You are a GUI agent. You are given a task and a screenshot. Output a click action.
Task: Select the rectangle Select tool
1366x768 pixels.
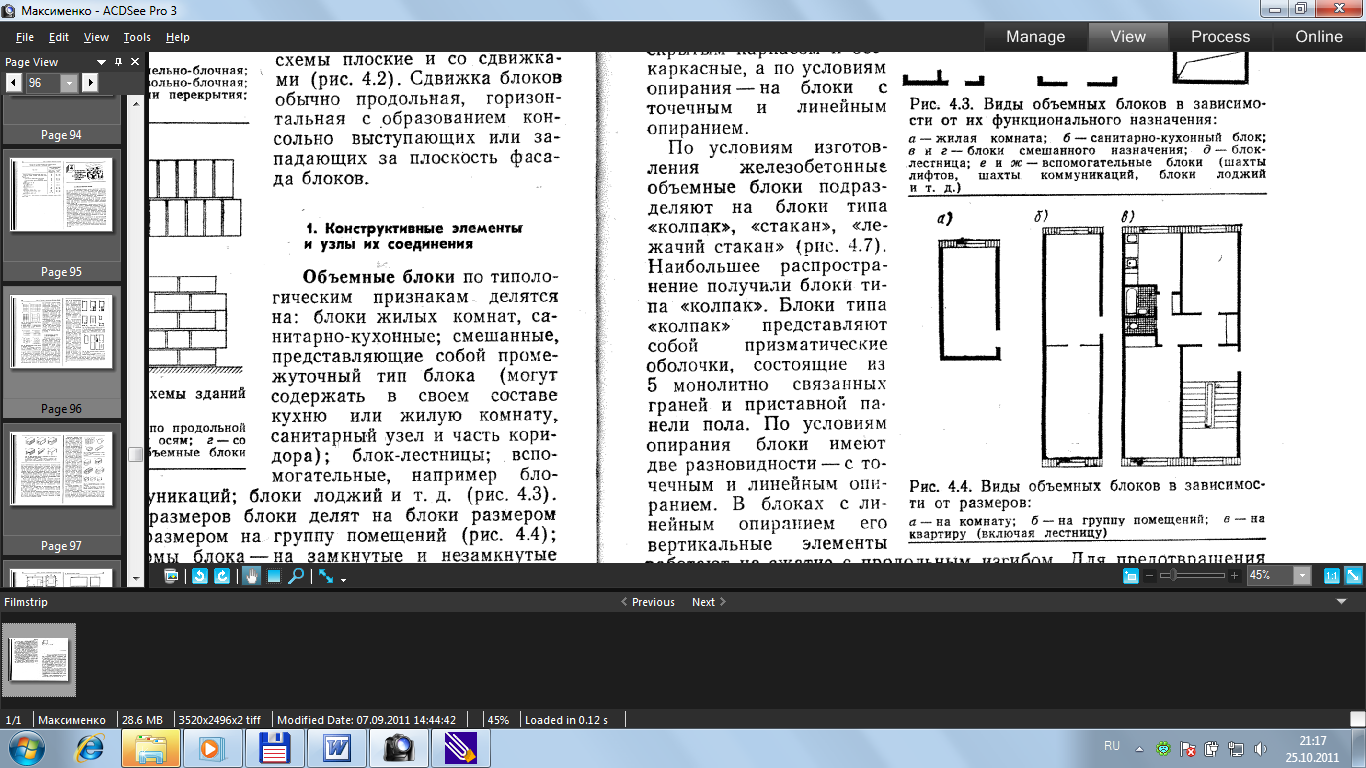(x=273, y=576)
